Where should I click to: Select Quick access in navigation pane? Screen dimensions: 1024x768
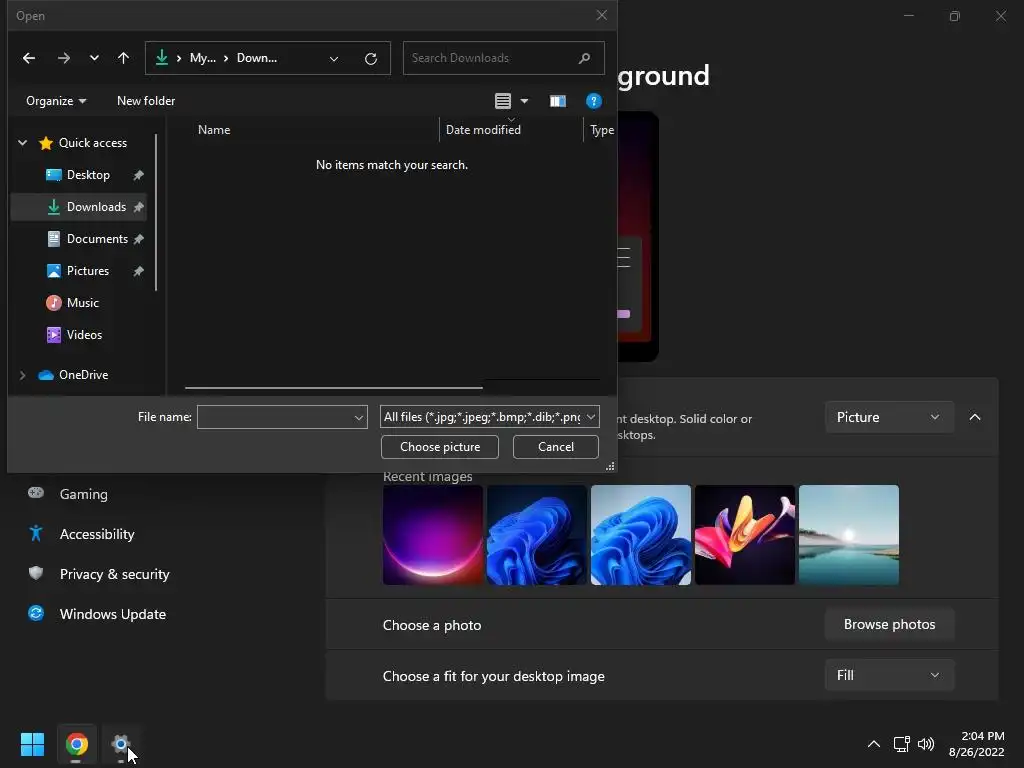(x=93, y=142)
